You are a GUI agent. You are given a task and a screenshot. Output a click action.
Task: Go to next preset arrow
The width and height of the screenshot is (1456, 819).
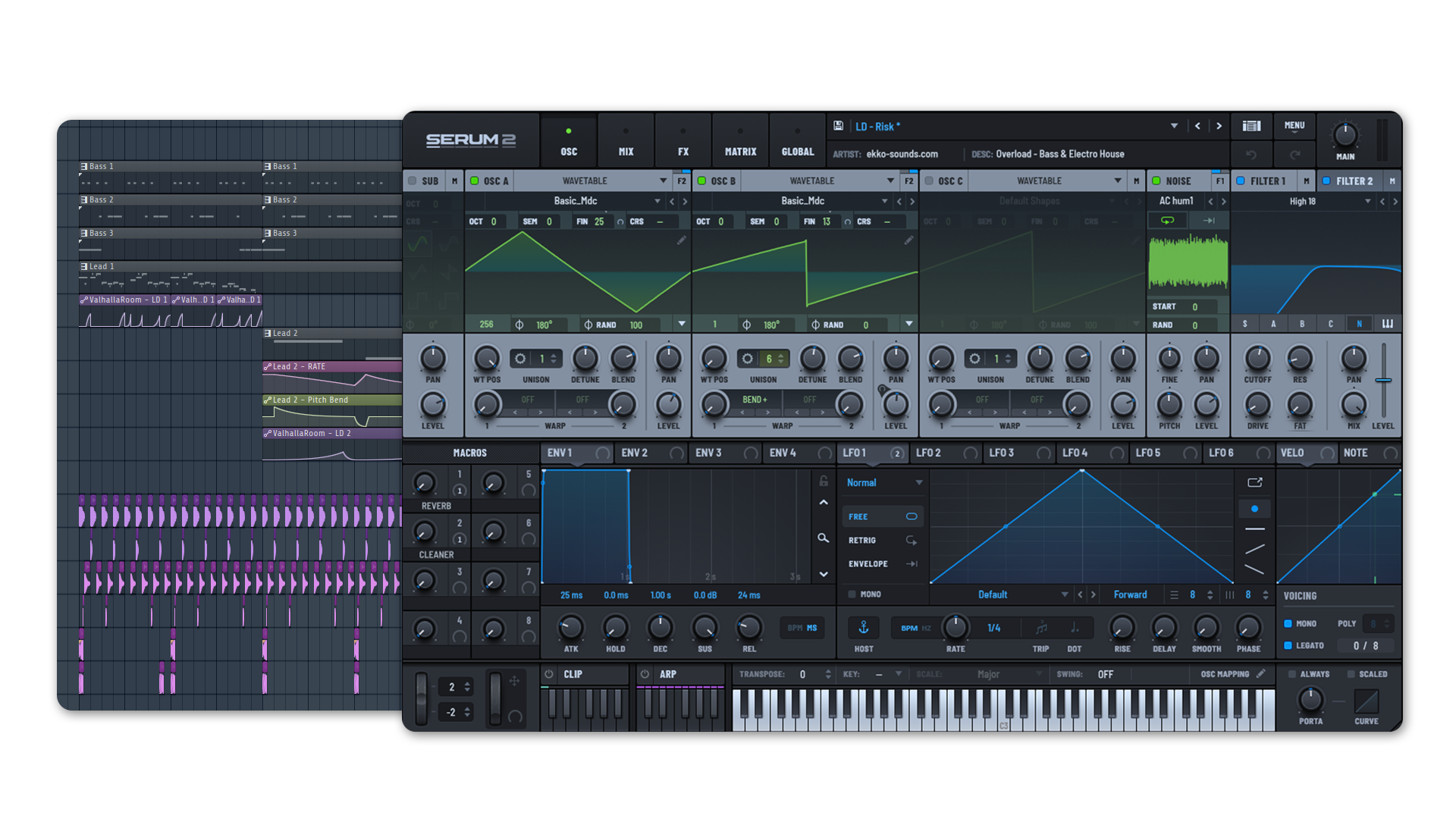tap(1219, 126)
